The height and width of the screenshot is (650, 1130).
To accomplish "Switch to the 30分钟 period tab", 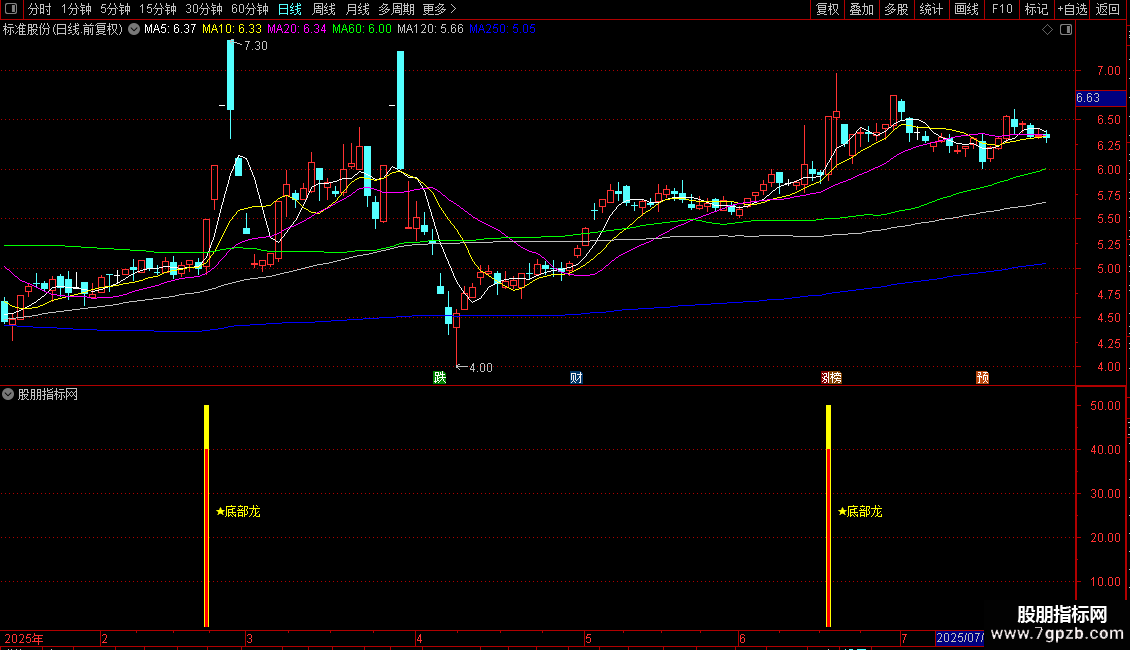I will point(204,9).
